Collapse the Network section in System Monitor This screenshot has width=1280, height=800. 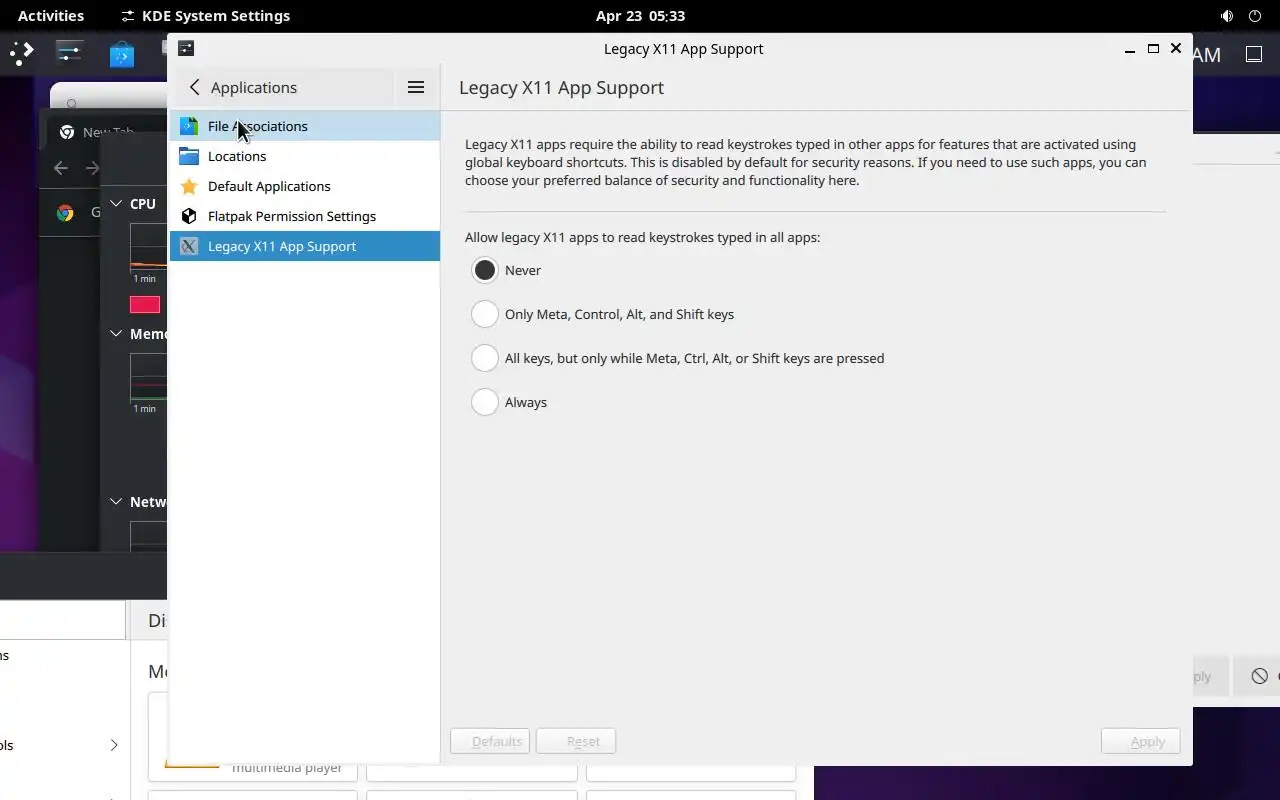116,501
